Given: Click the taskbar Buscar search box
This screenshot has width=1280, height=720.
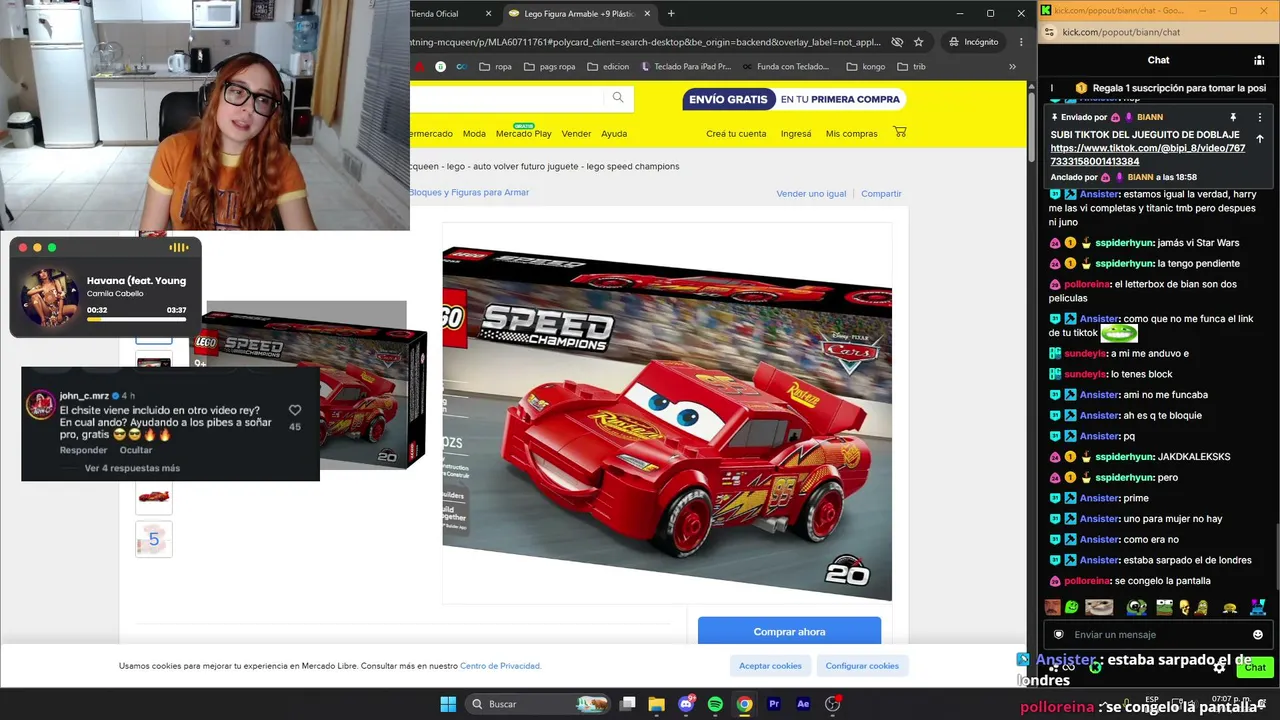Looking at the screenshot, I should pos(538,704).
